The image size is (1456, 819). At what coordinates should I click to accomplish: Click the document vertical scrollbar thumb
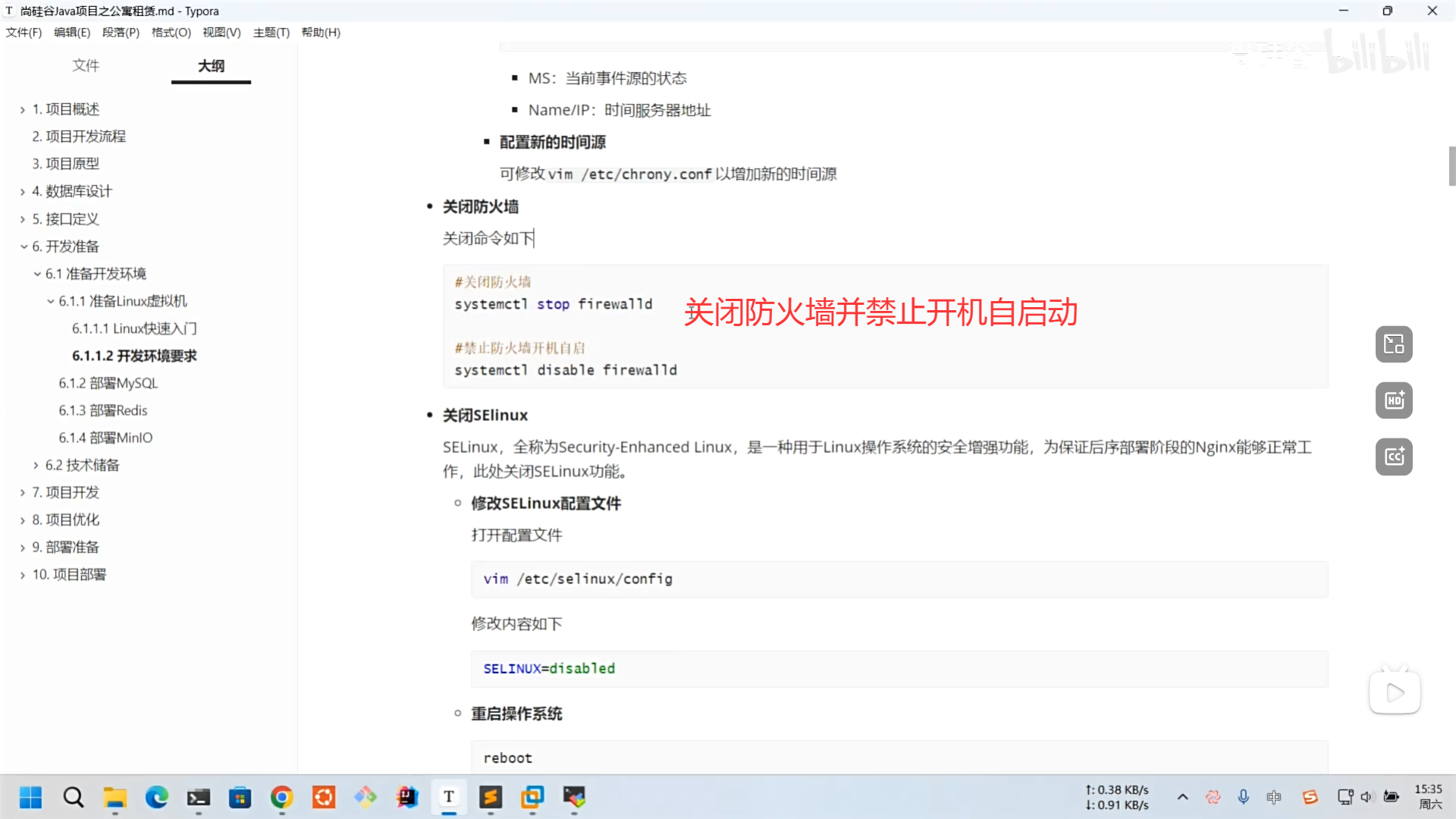(x=1451, y=166)
